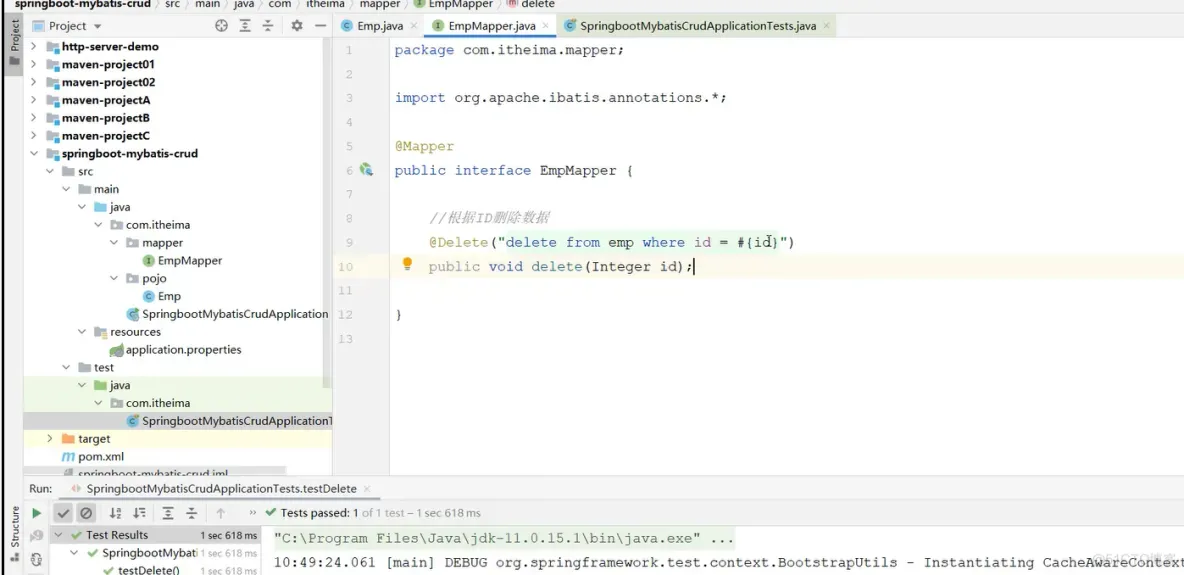Sort test results alphabetically

116,513
